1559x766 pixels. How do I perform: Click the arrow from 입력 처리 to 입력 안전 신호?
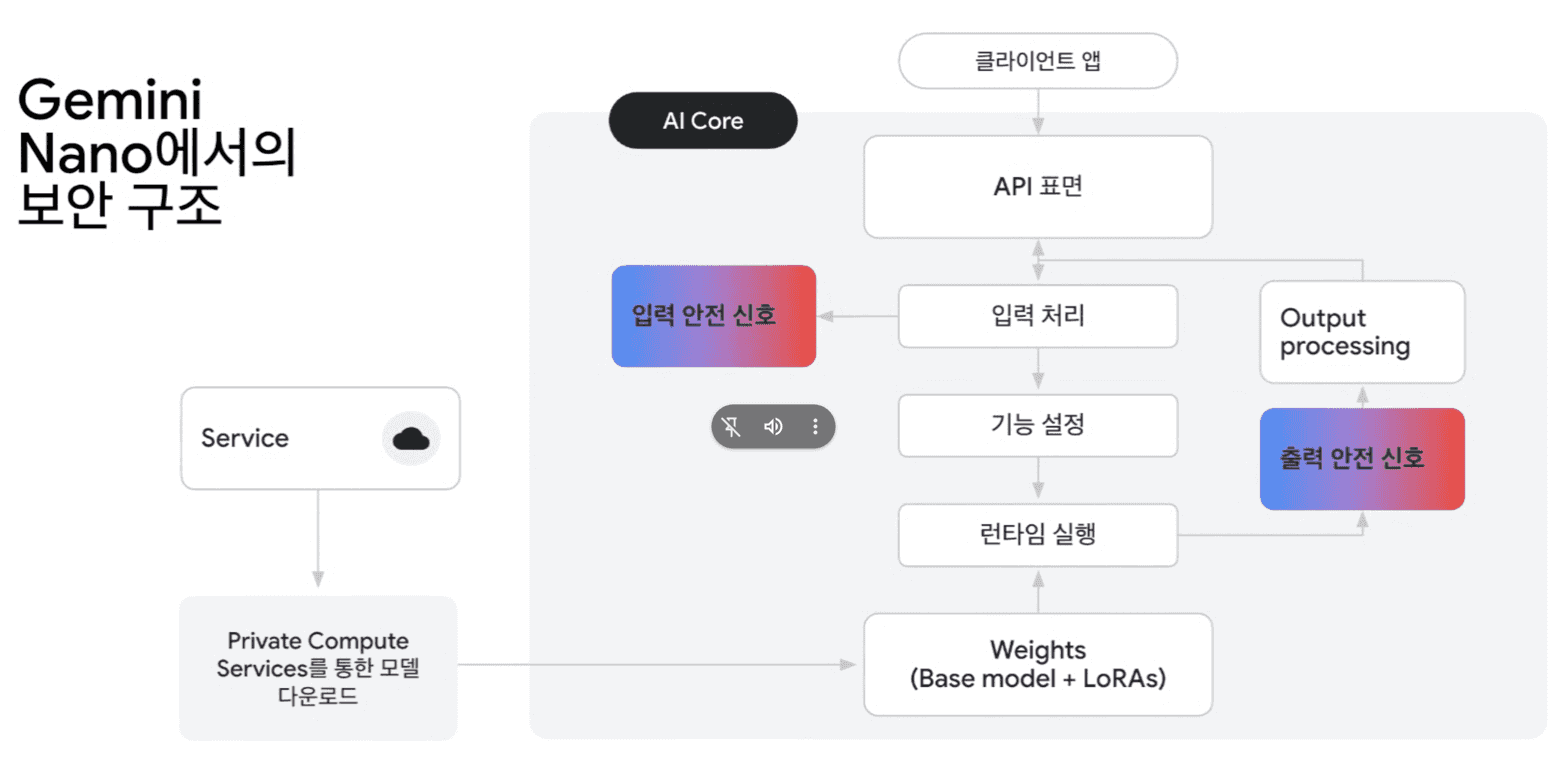click(x=858, y=316)
